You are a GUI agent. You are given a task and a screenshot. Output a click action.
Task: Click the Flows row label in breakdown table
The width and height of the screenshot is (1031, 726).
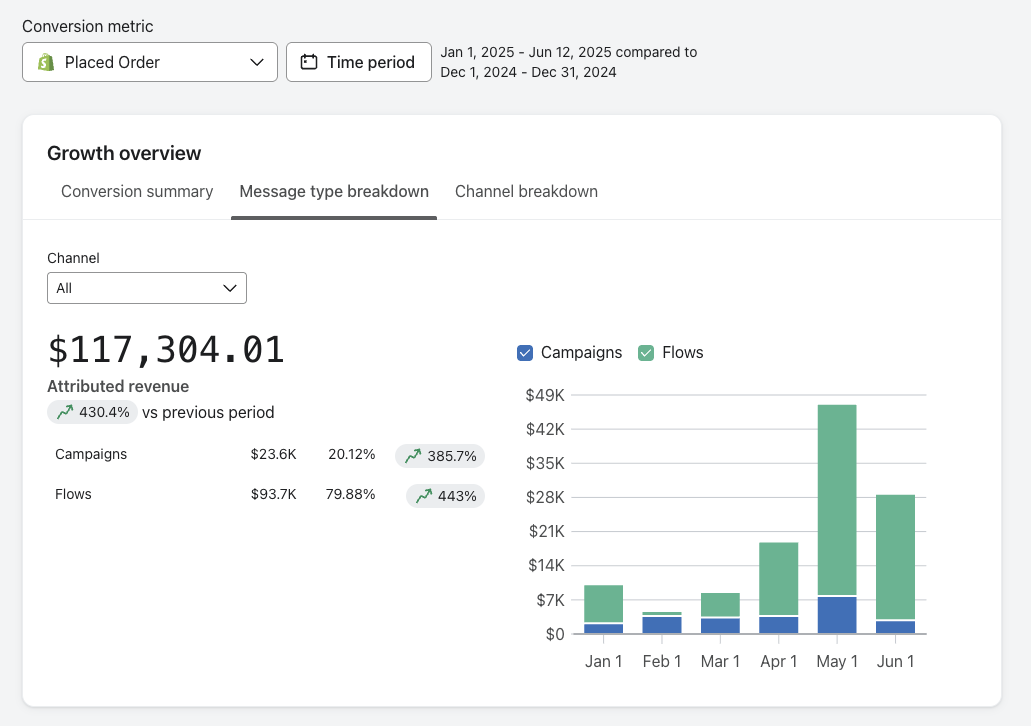pyautogui.click(x=73, y=495)
